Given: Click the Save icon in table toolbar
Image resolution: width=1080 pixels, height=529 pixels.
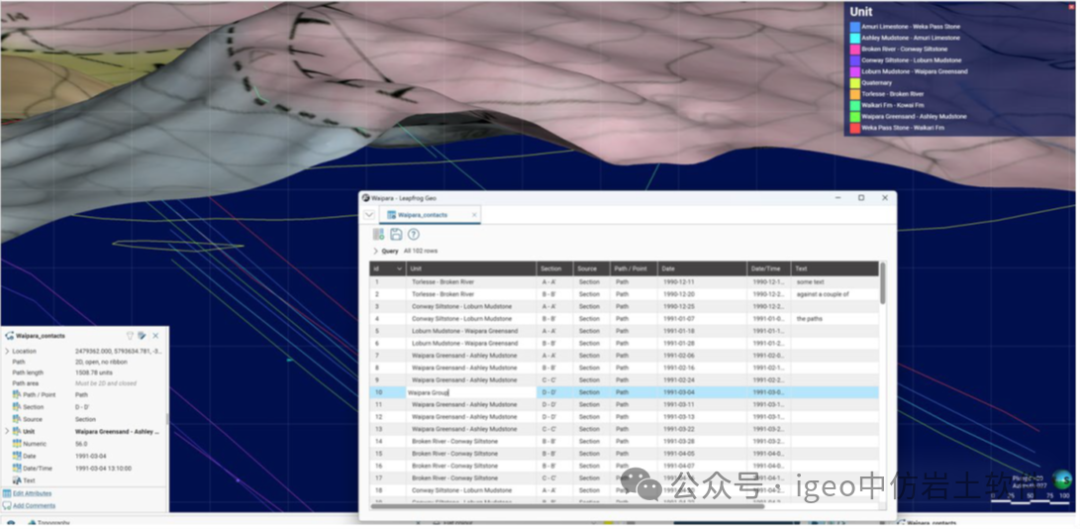Looking at the screenshot, I should pyautogui.click(x=396, y=234).
